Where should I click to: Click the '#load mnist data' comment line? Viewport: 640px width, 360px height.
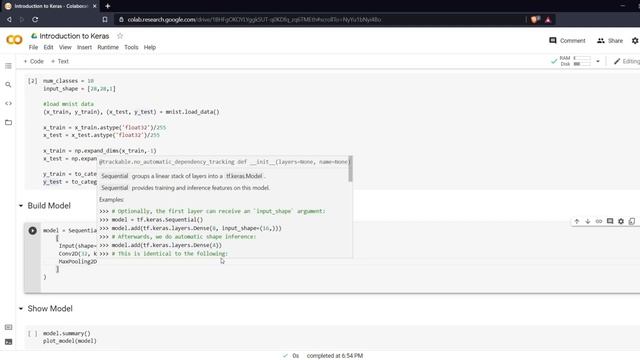[x=69, y=104]
